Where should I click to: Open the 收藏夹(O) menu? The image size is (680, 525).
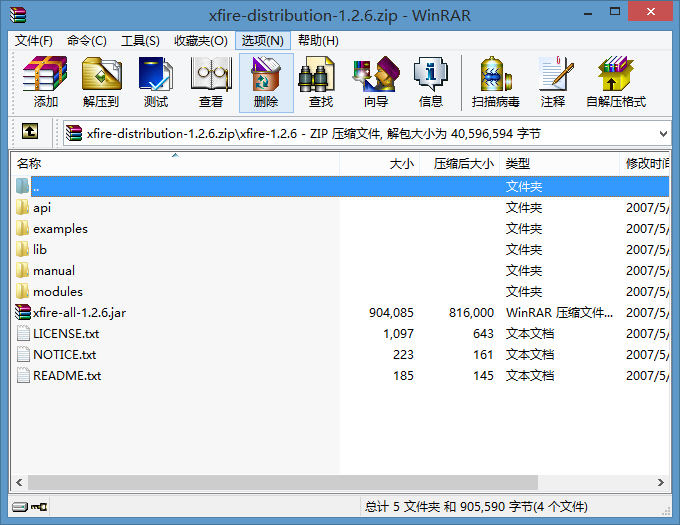click(201, 41)
